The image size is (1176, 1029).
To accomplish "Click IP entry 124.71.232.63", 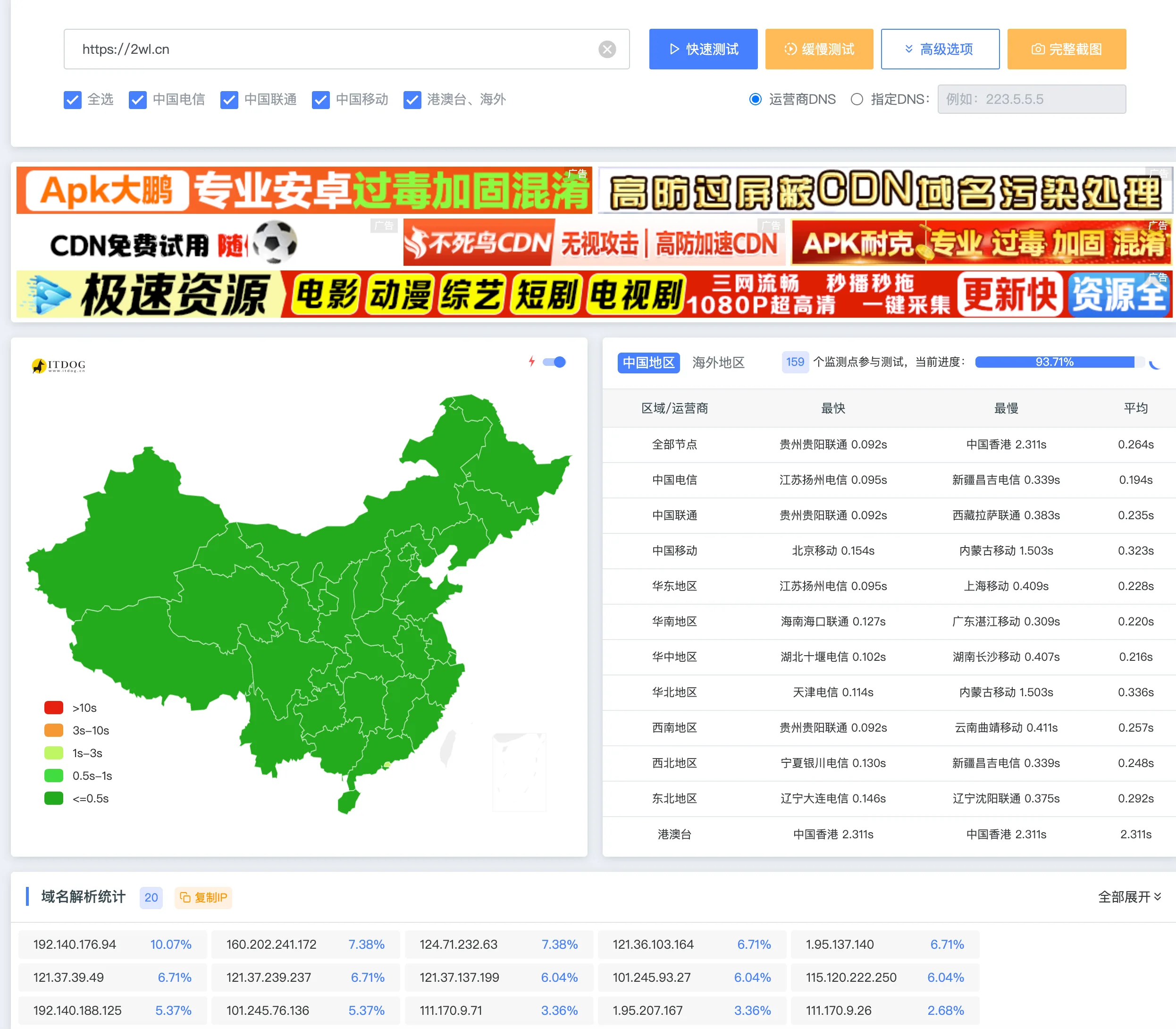I will (498, 945).
